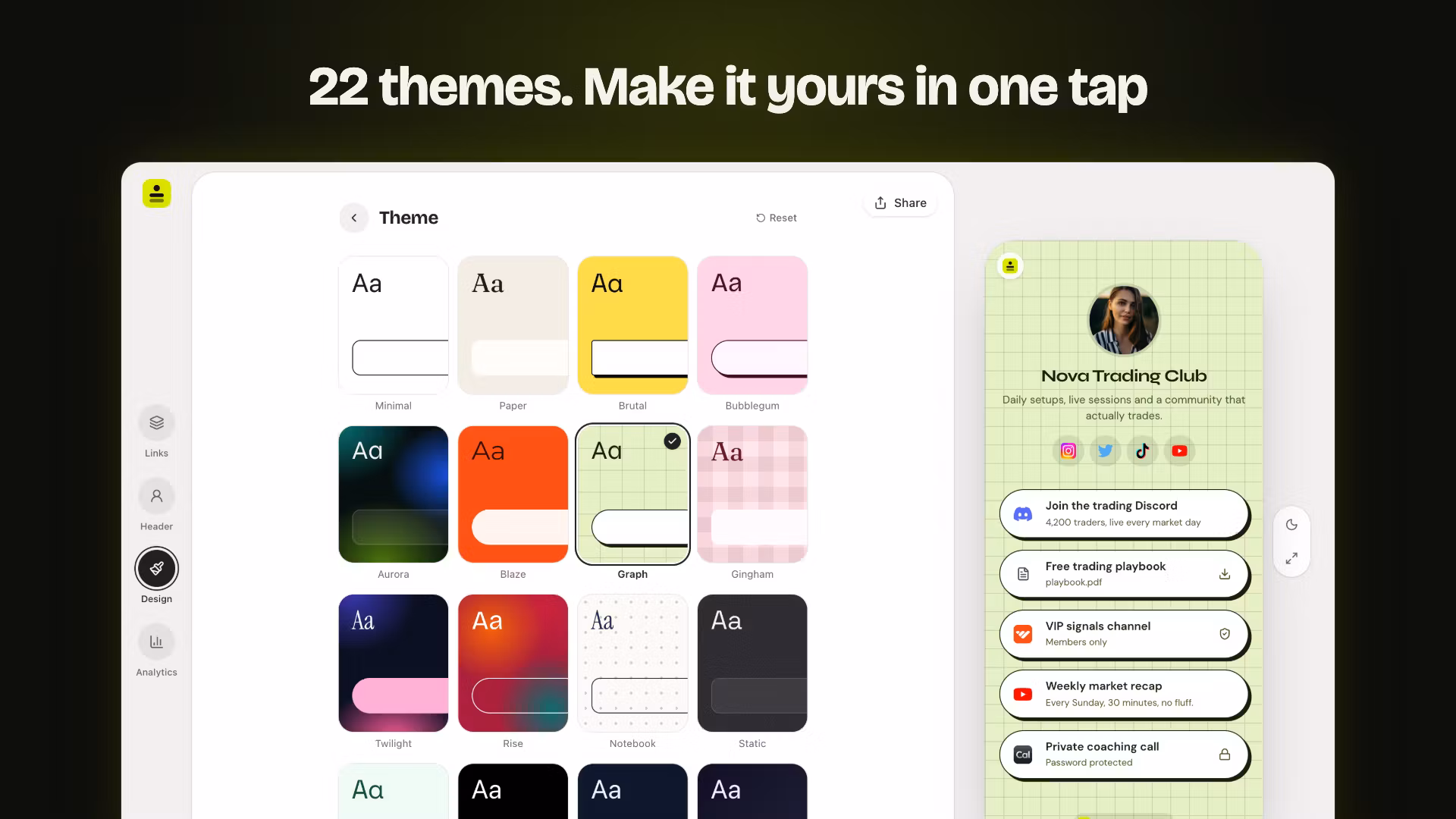
Task: Open the Links section icon
Action: pos(156,422)
